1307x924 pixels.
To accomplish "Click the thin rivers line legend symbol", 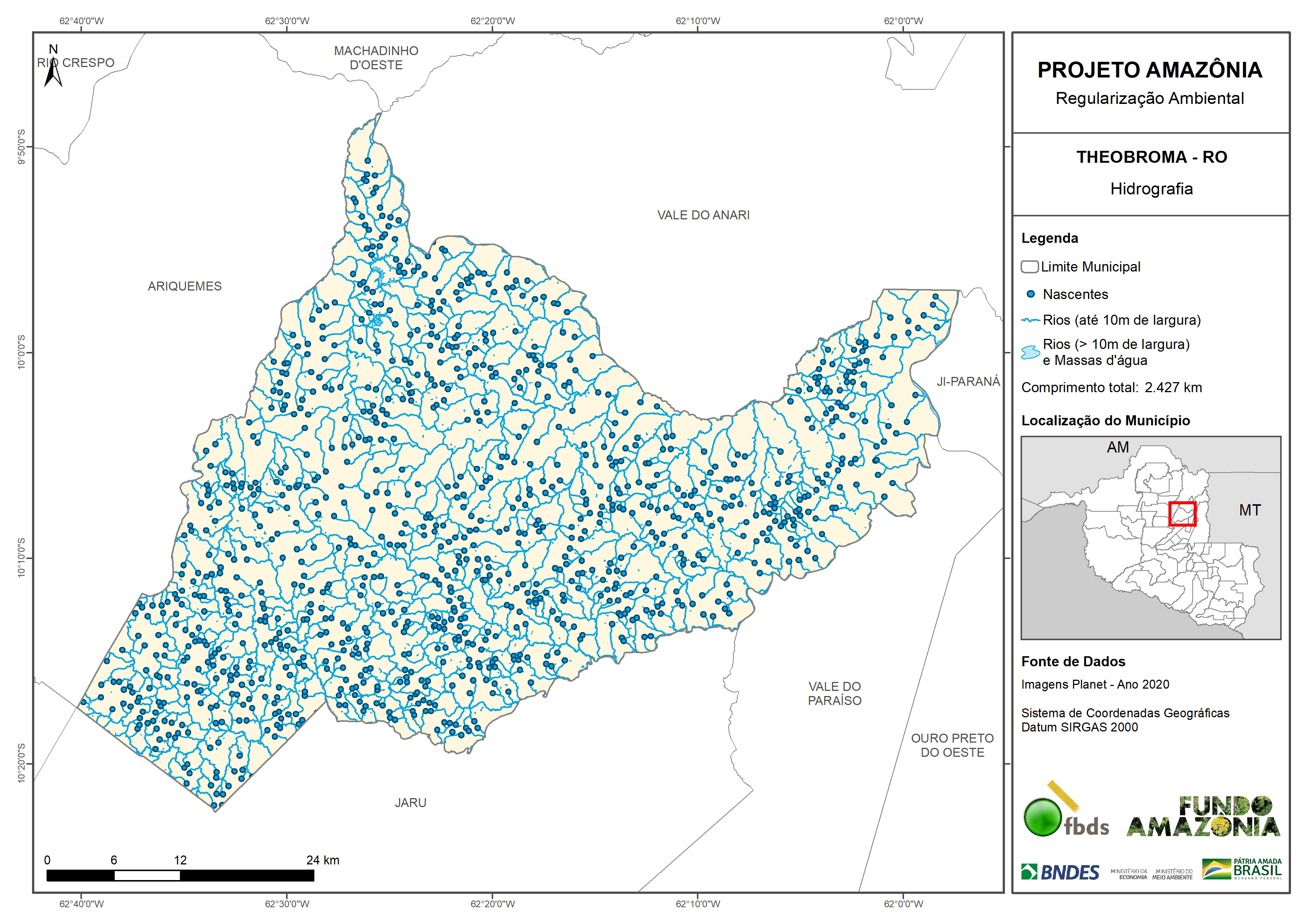I will pos(1030,321).
